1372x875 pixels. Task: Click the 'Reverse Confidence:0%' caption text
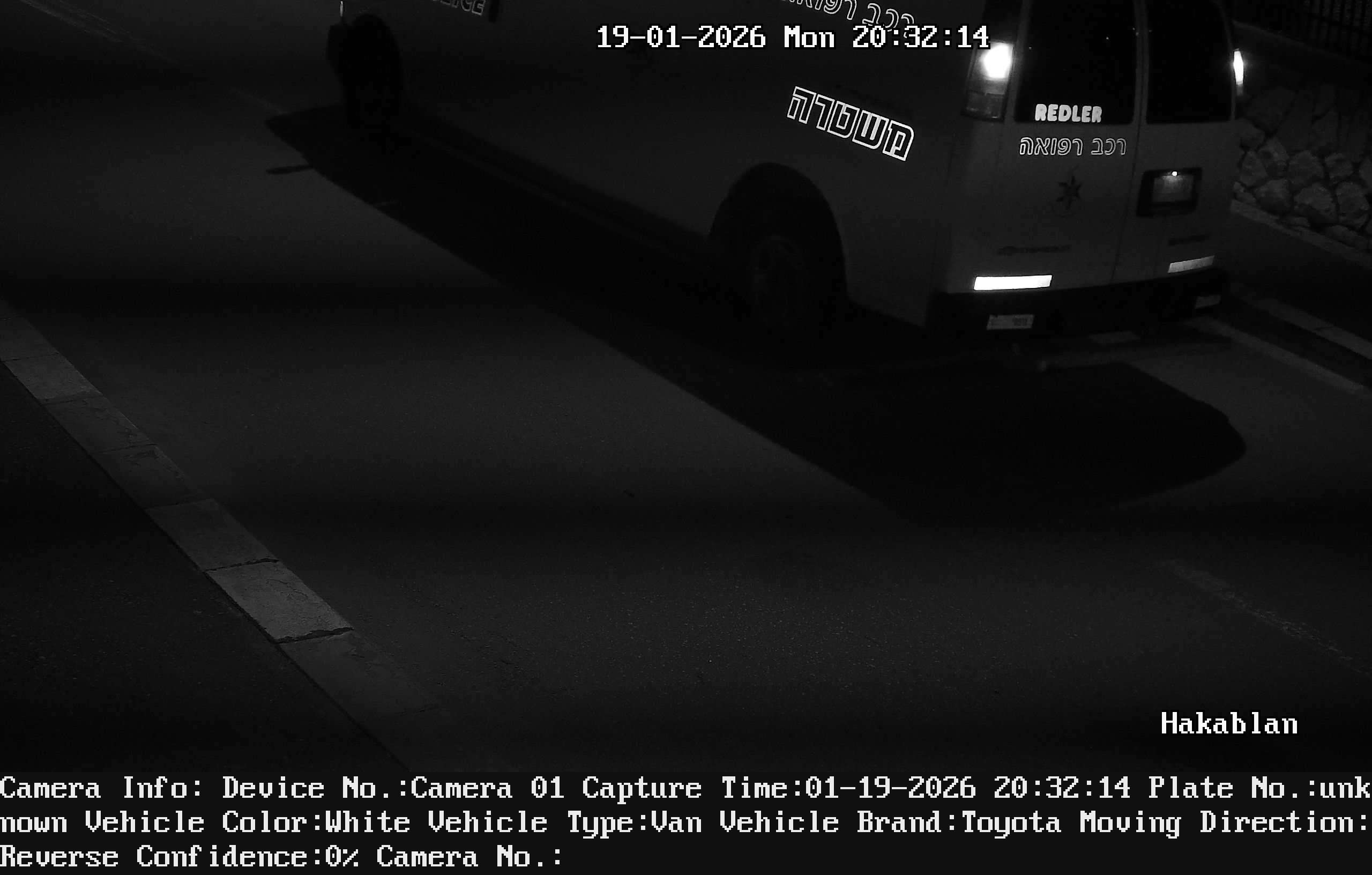pyautogui.click(x=179, y=857)
